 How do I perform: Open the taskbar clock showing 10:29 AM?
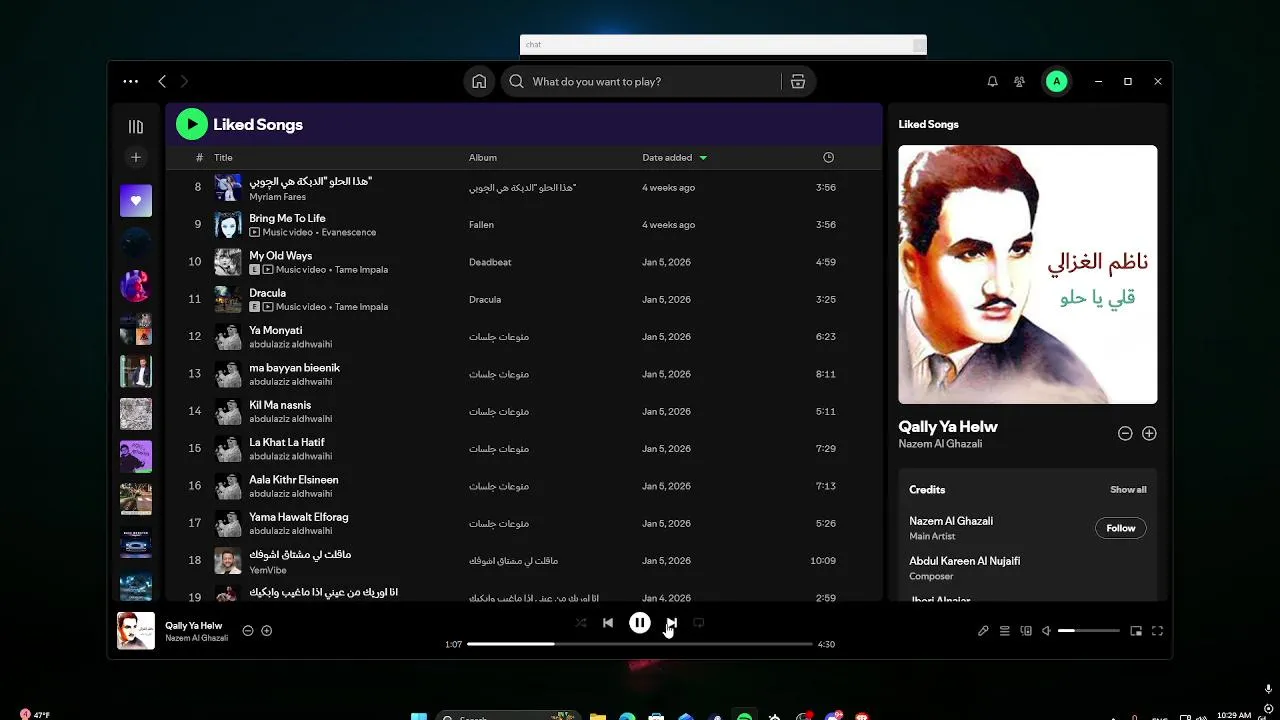[x=1235, y=716]
